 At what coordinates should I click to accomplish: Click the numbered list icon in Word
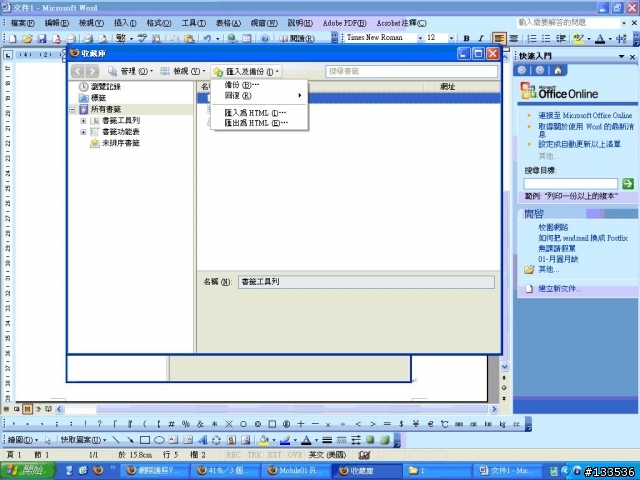531,38
